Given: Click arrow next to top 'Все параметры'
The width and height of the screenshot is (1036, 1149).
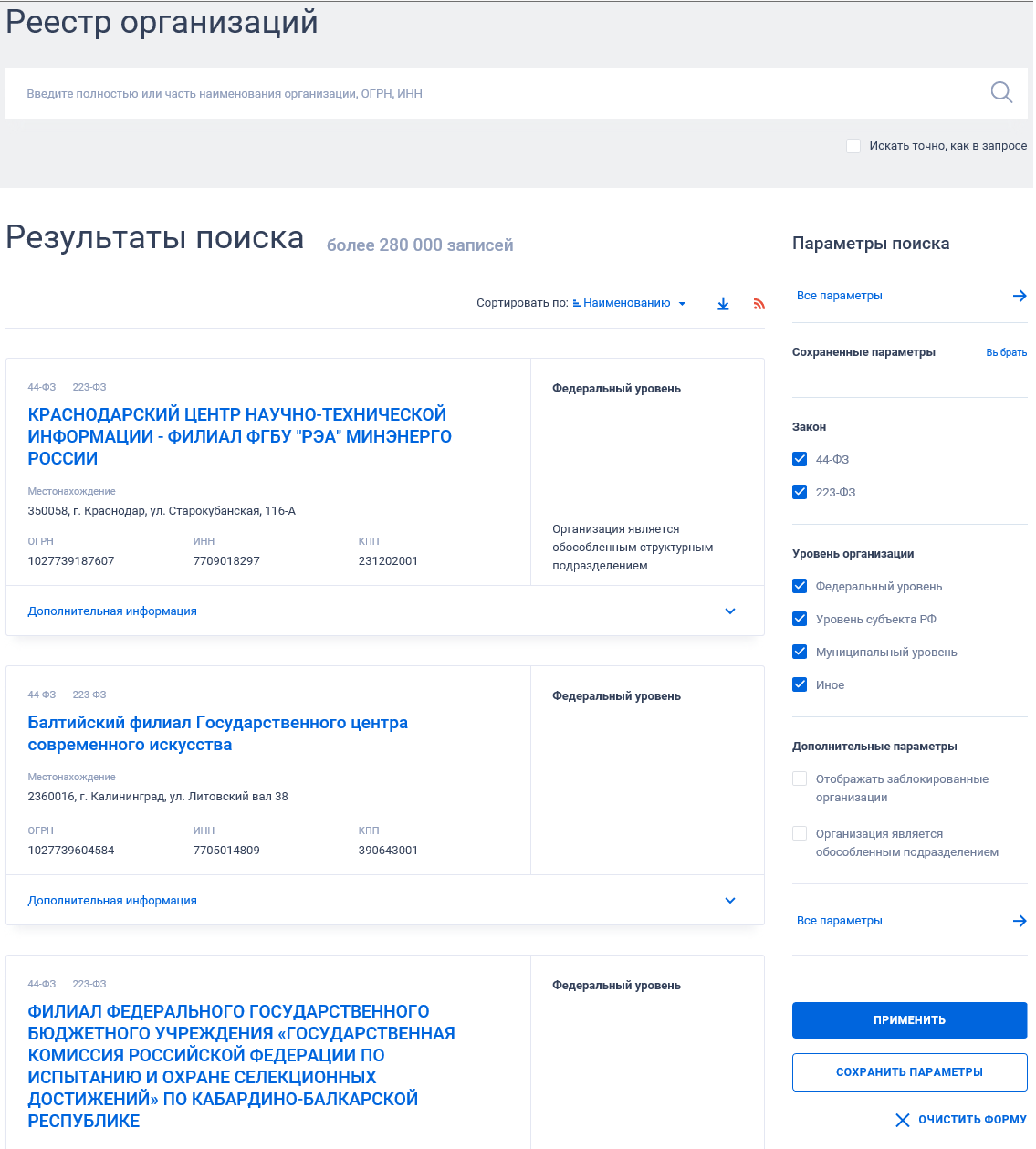Looking at the screenshot, I should point(1020,296).
